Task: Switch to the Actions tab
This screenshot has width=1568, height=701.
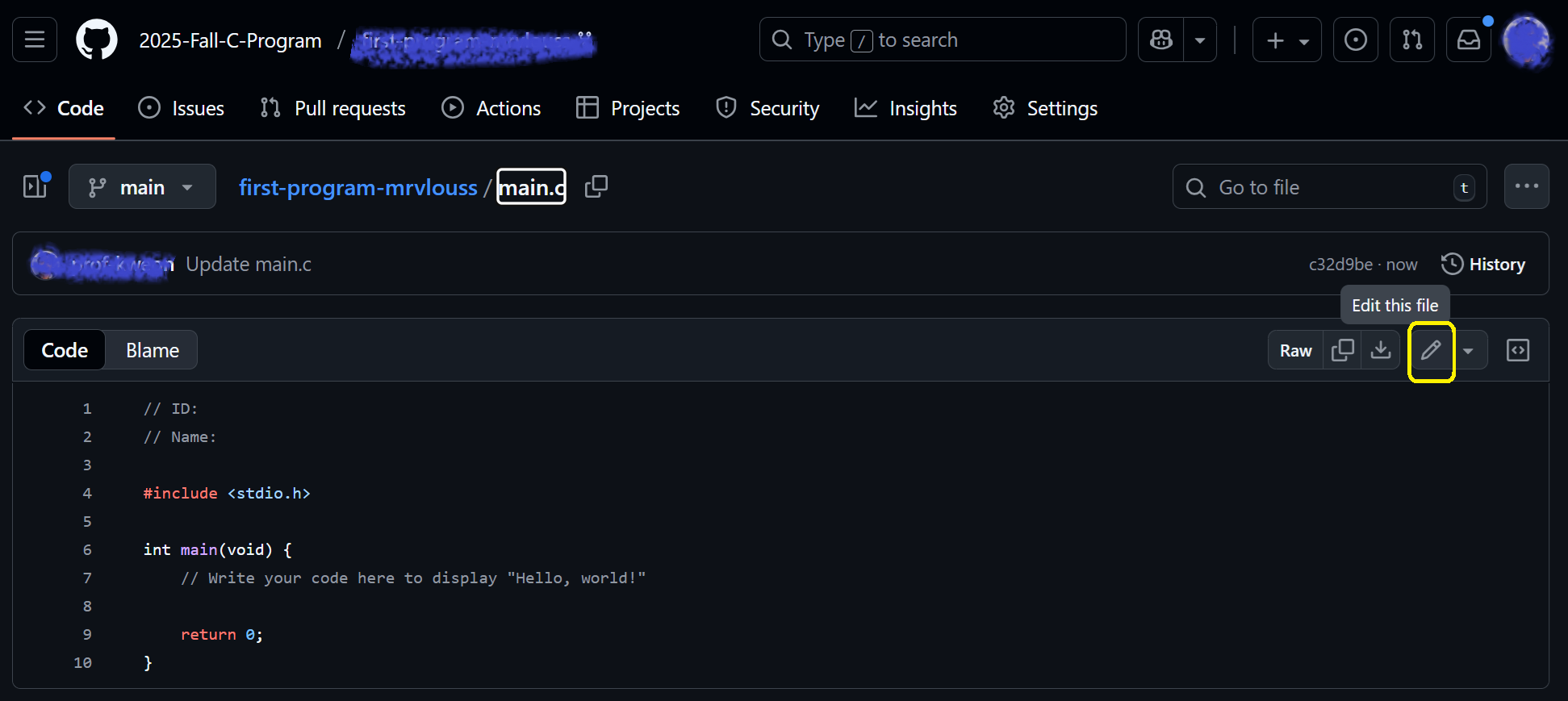Action: 491,108
